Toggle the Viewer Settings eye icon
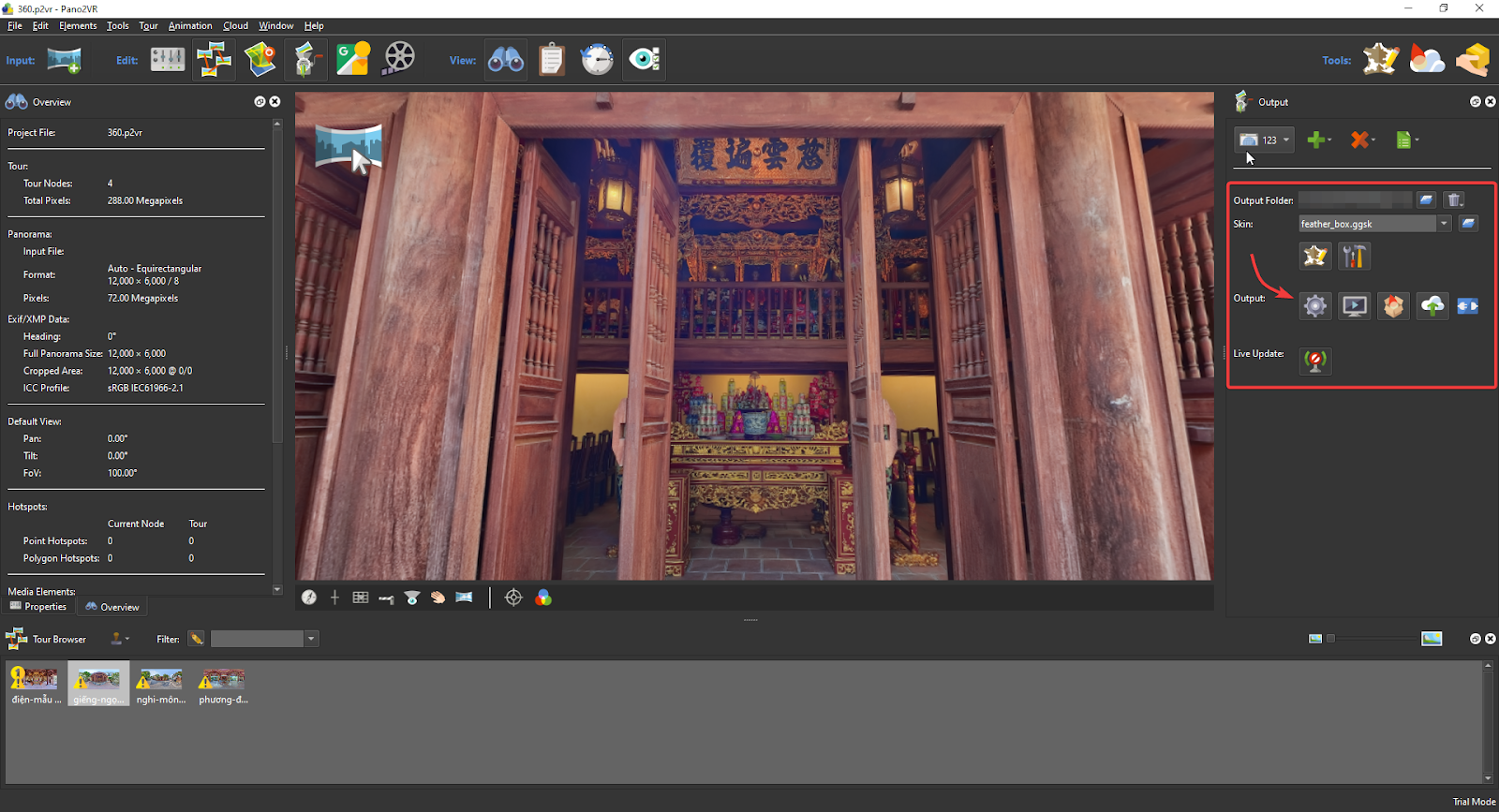 click(645, 60)
